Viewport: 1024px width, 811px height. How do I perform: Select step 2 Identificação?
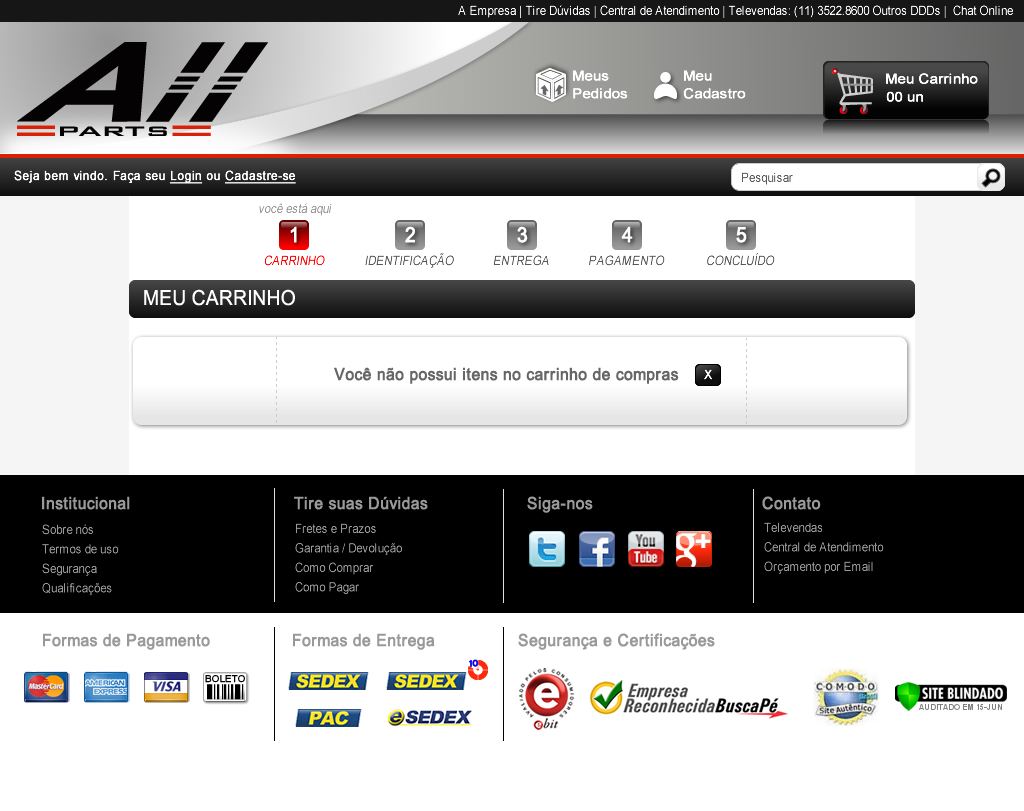tap(409, 236)
